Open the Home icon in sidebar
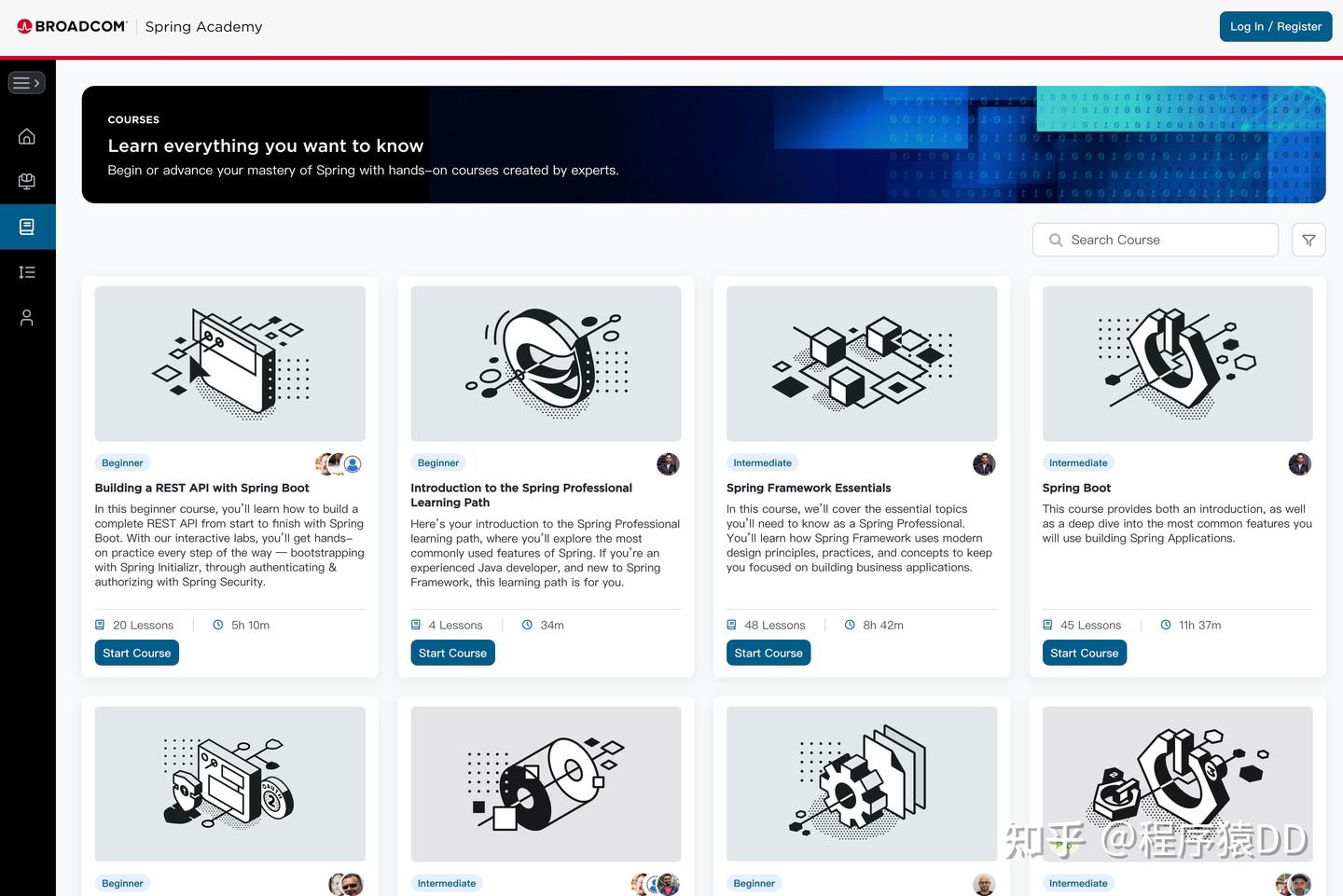Viewport: 1343px width, 896px height. click(27, 137)
